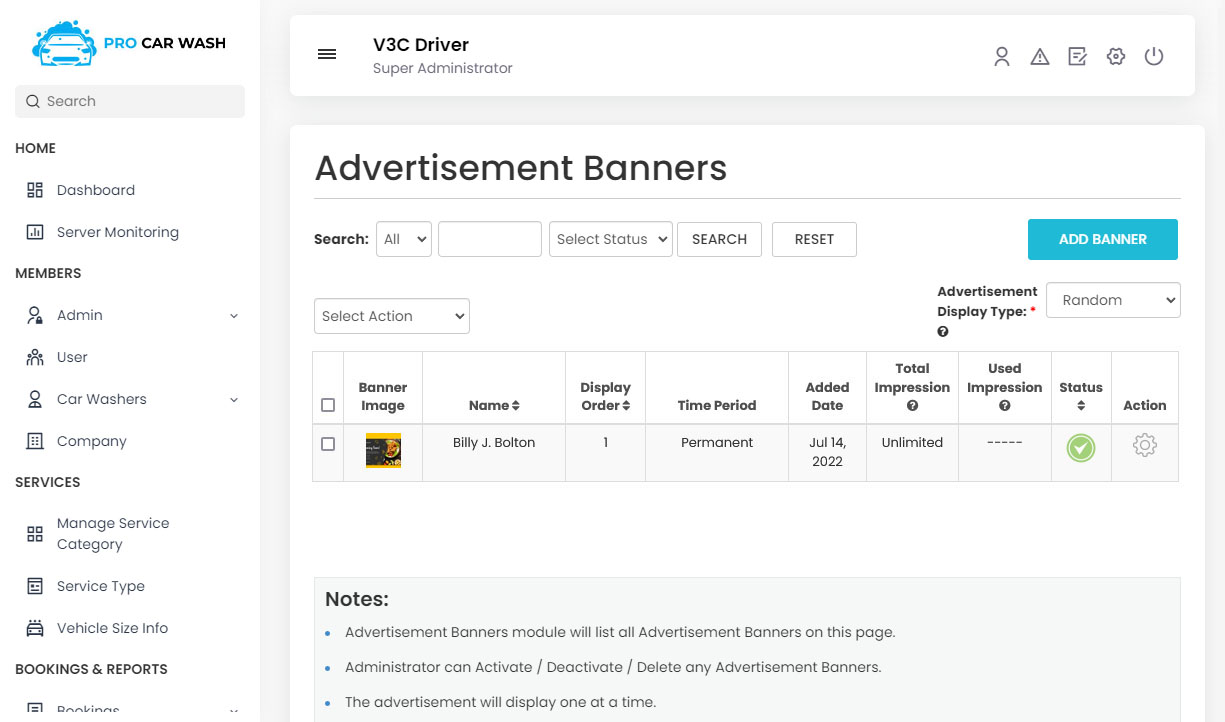Open the warning alerts triangle icon
The width and height of the screenshot is (1225, 722).
pos(1040,56)
